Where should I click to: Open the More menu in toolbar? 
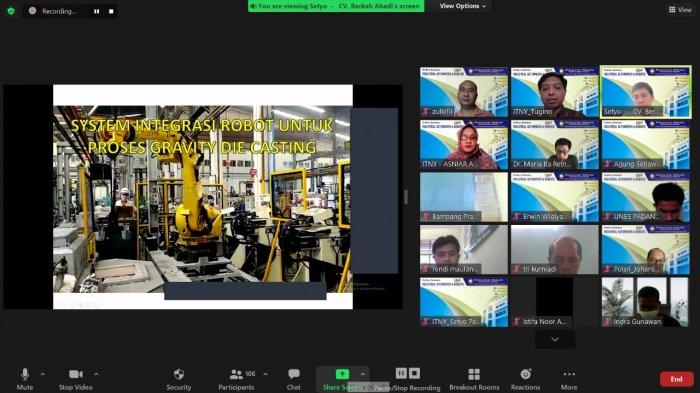[569, 374]
